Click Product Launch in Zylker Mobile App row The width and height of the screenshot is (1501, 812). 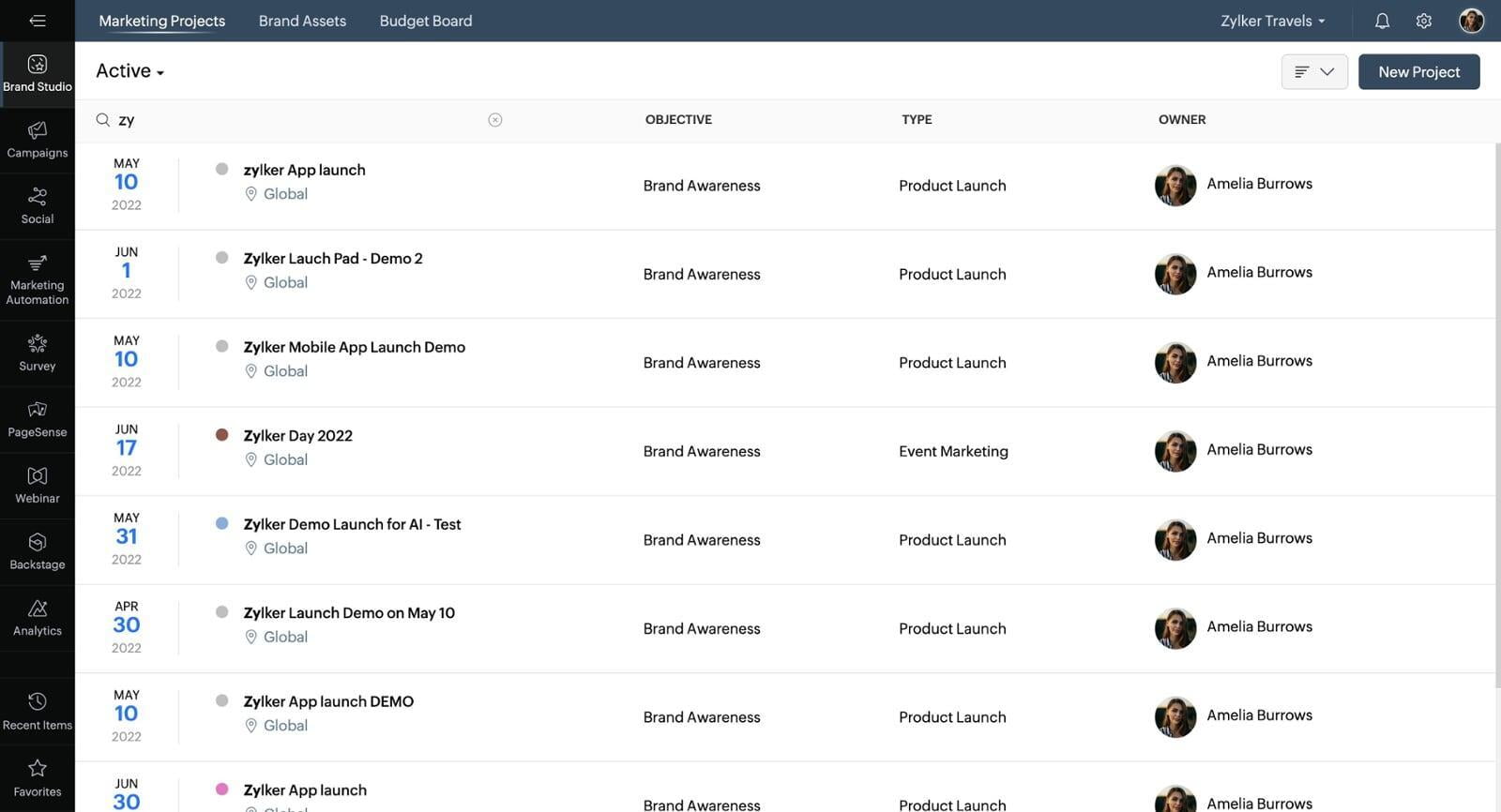952,363
